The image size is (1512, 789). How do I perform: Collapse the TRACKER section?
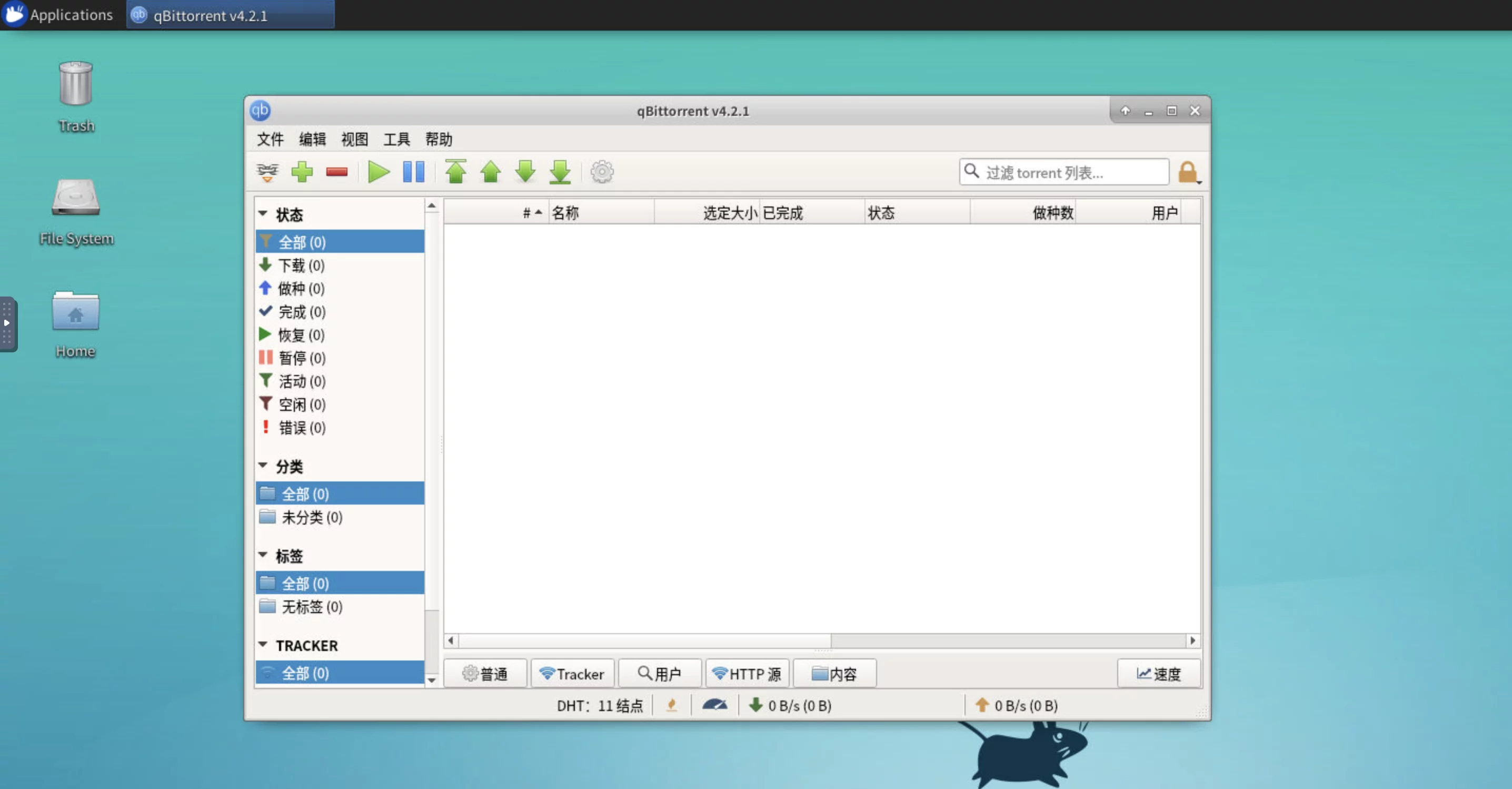263,645
